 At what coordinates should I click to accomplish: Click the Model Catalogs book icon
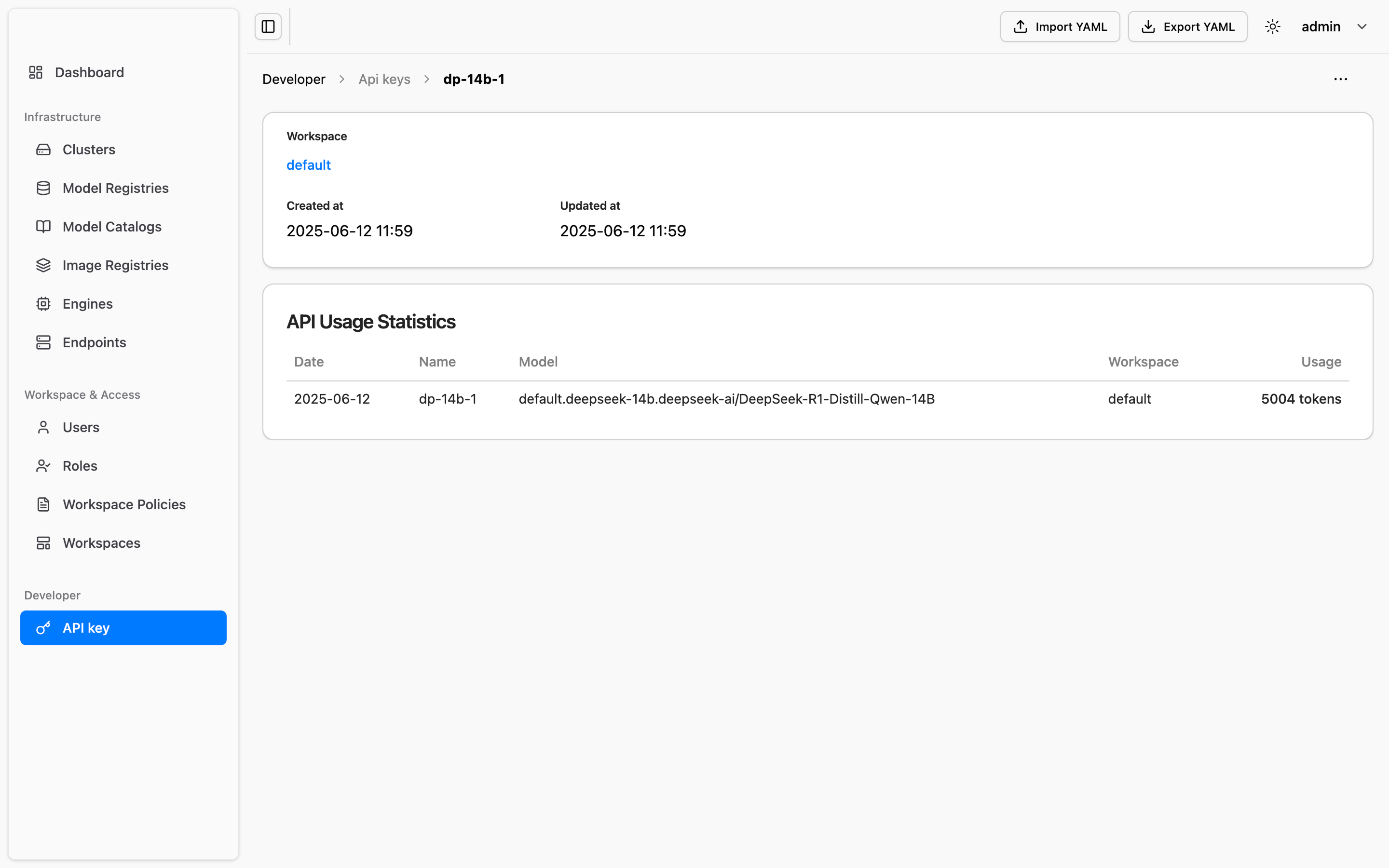(x=43, y=227)
